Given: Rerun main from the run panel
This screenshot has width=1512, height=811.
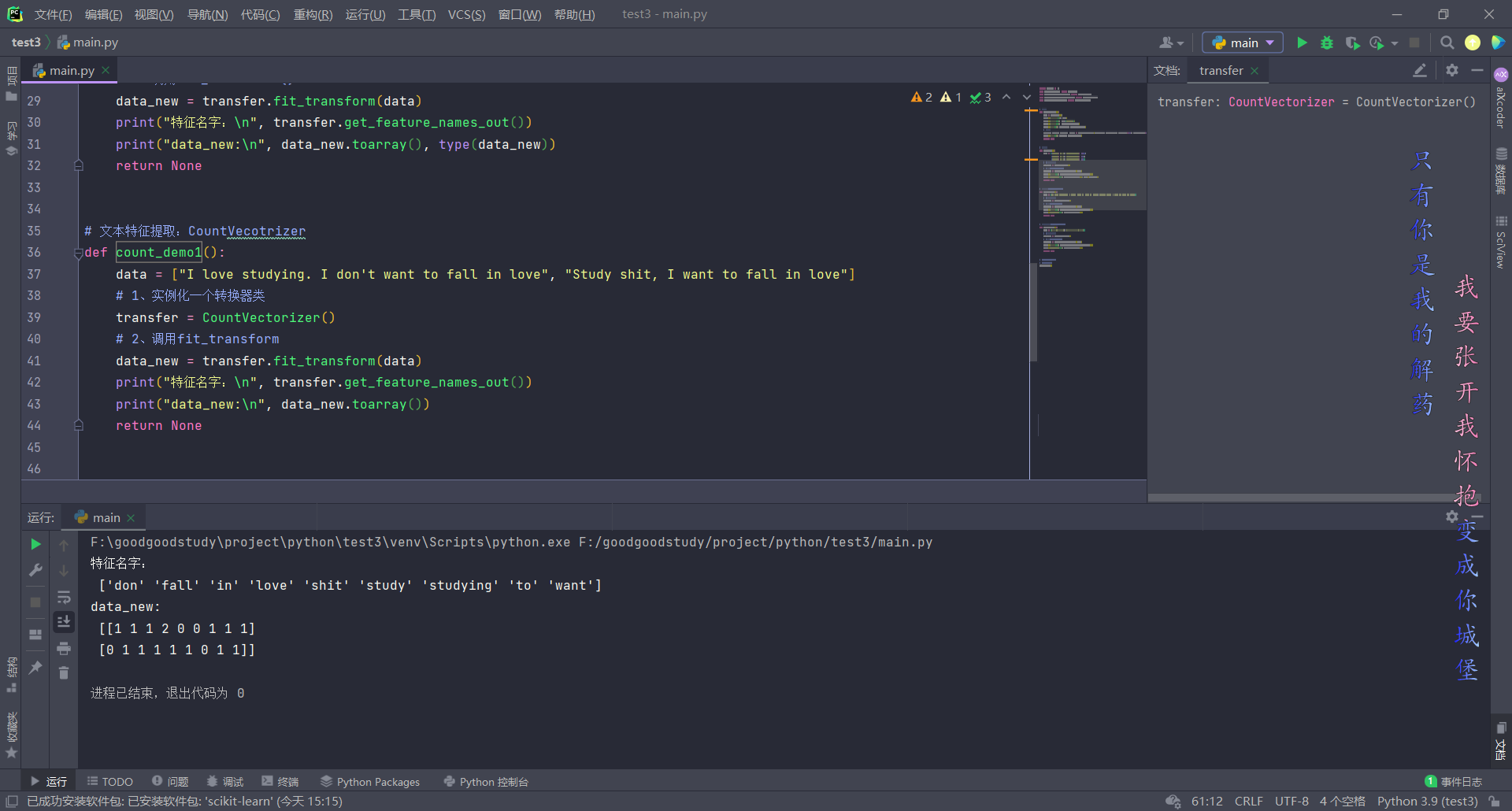Looking at the screenshot, I should click(35, 544).
